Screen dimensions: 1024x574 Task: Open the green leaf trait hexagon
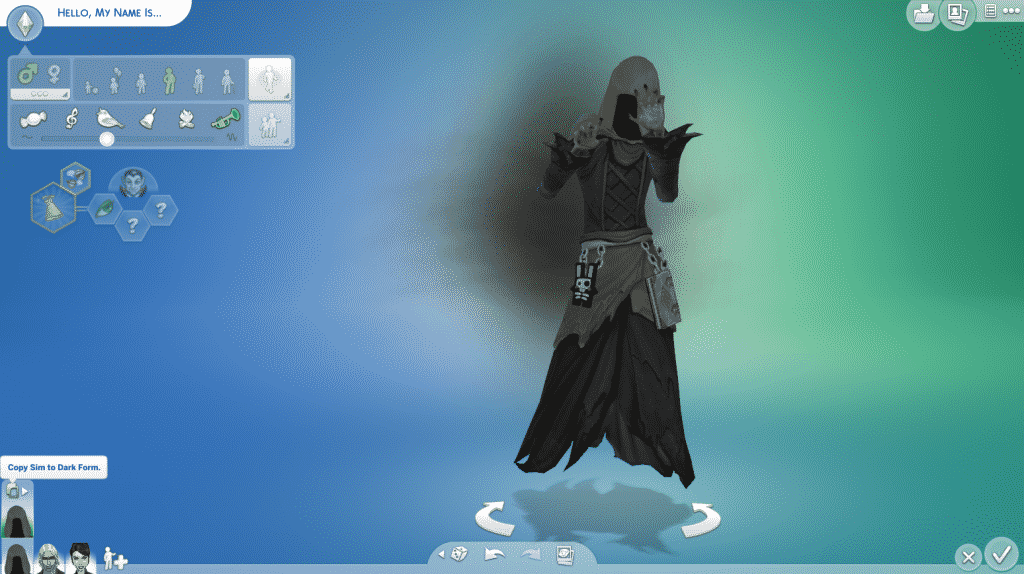point(104,209)
